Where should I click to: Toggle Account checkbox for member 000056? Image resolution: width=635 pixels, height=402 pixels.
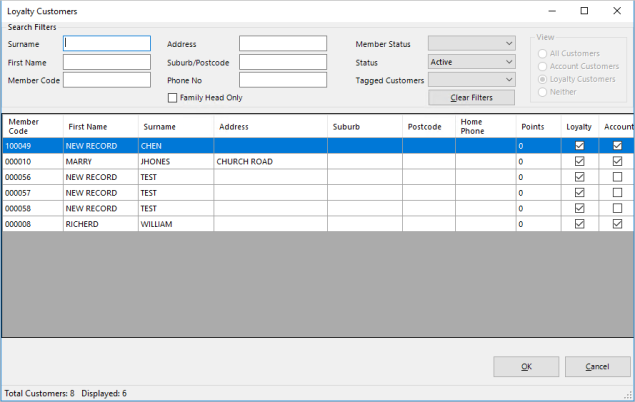point(617,177)
